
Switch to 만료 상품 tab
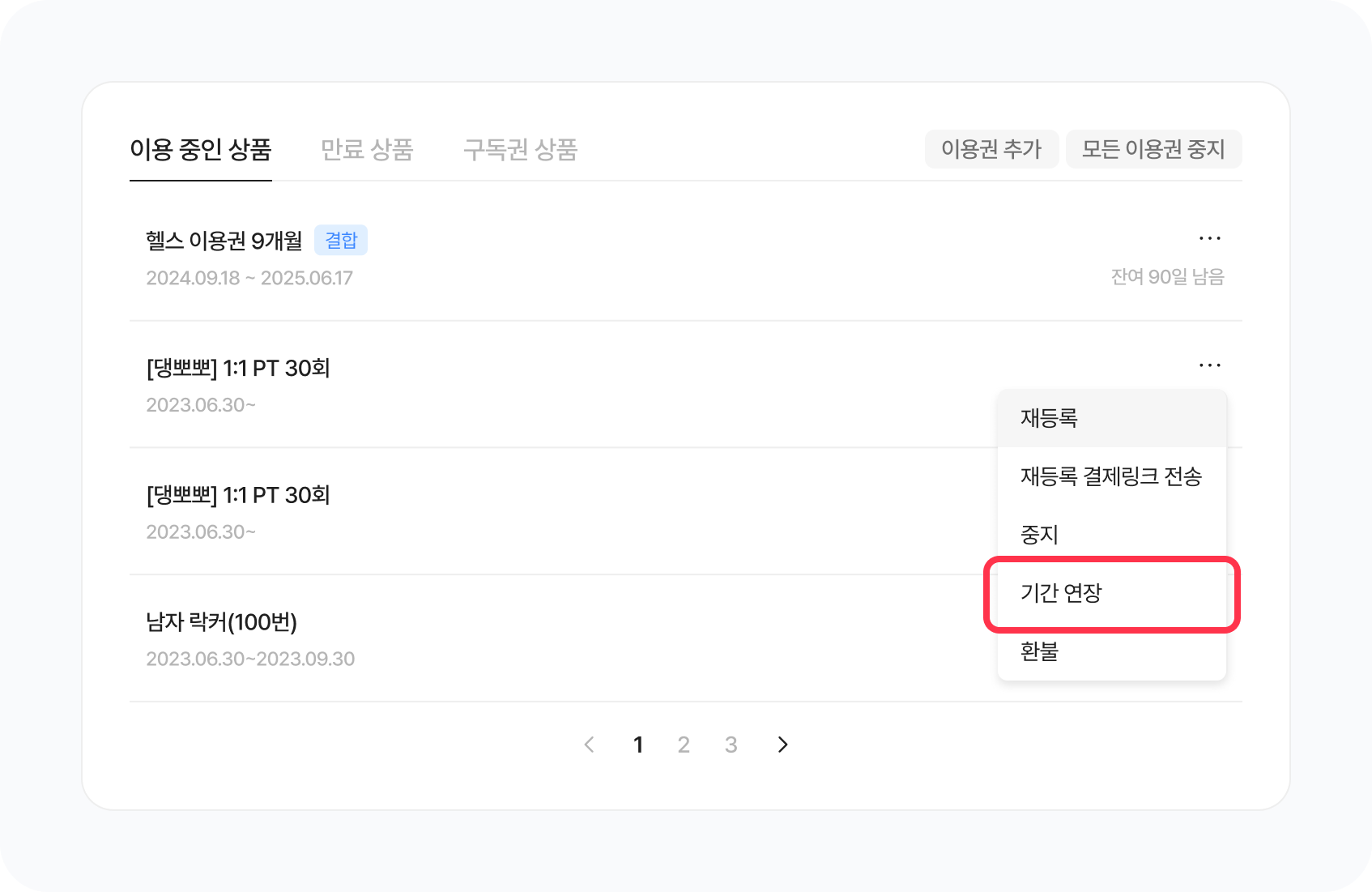367,150
